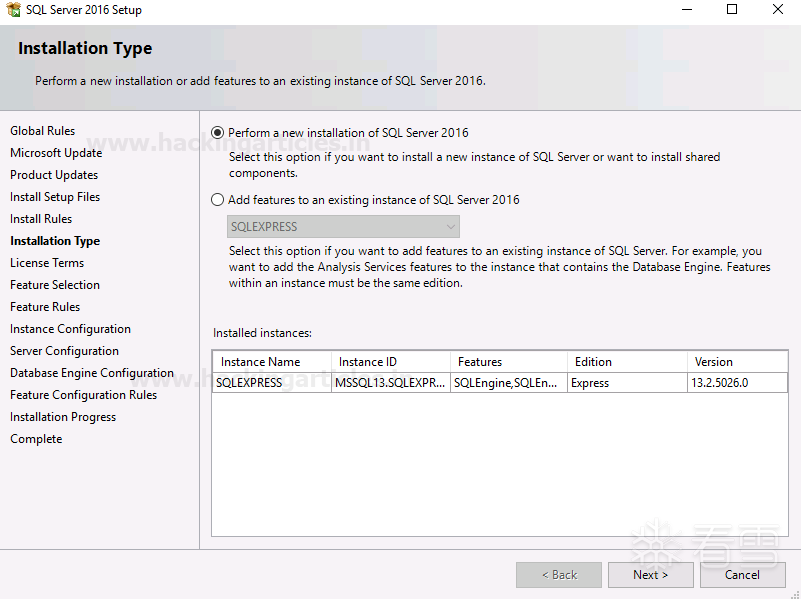The height and width of the screenshot is (599, 801).
Task: Open the SQLEXPRESS instance dropdown
Action: point(344,227)
